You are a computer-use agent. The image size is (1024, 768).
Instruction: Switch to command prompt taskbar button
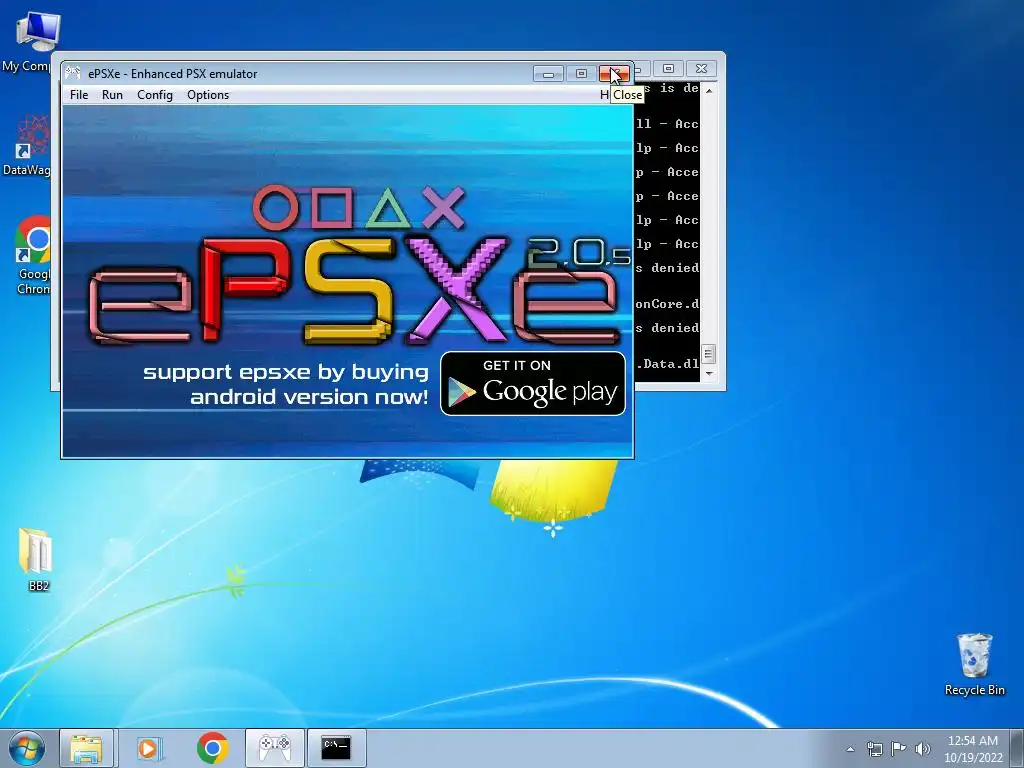tap(336, 748)
